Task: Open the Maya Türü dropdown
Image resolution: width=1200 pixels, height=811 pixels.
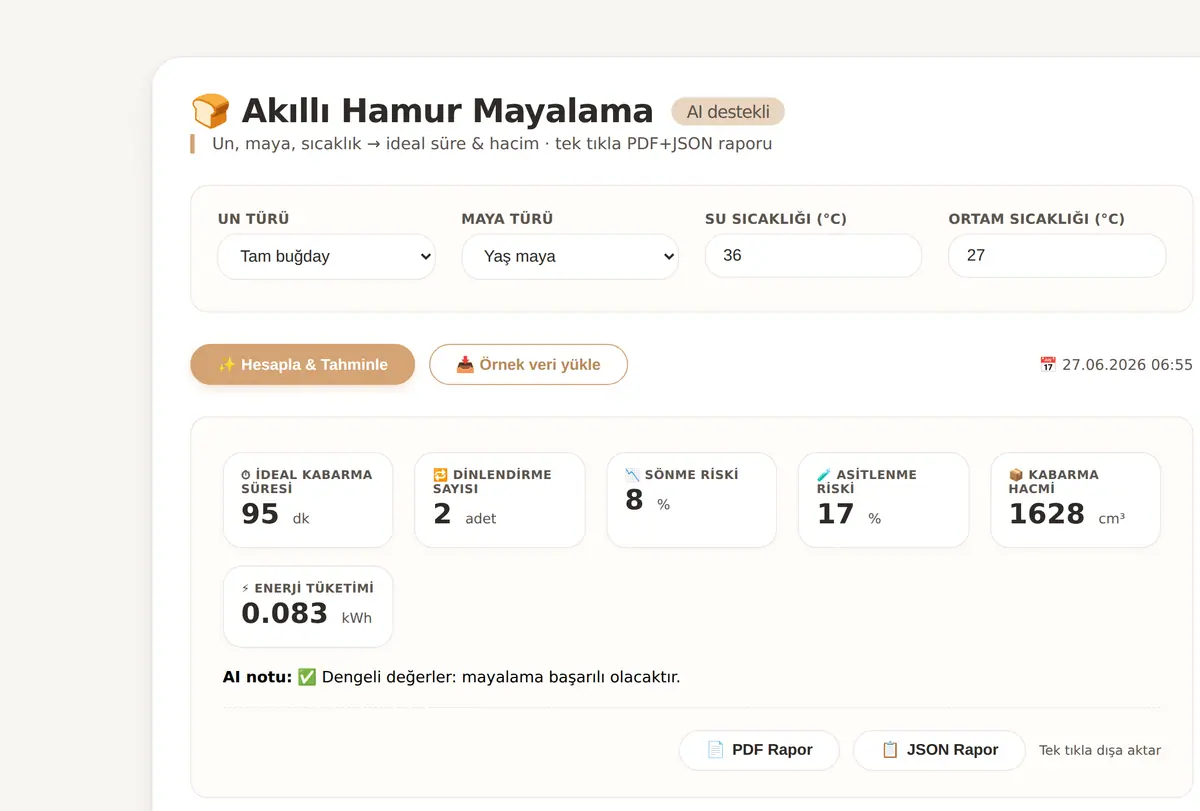Action: 570,256
